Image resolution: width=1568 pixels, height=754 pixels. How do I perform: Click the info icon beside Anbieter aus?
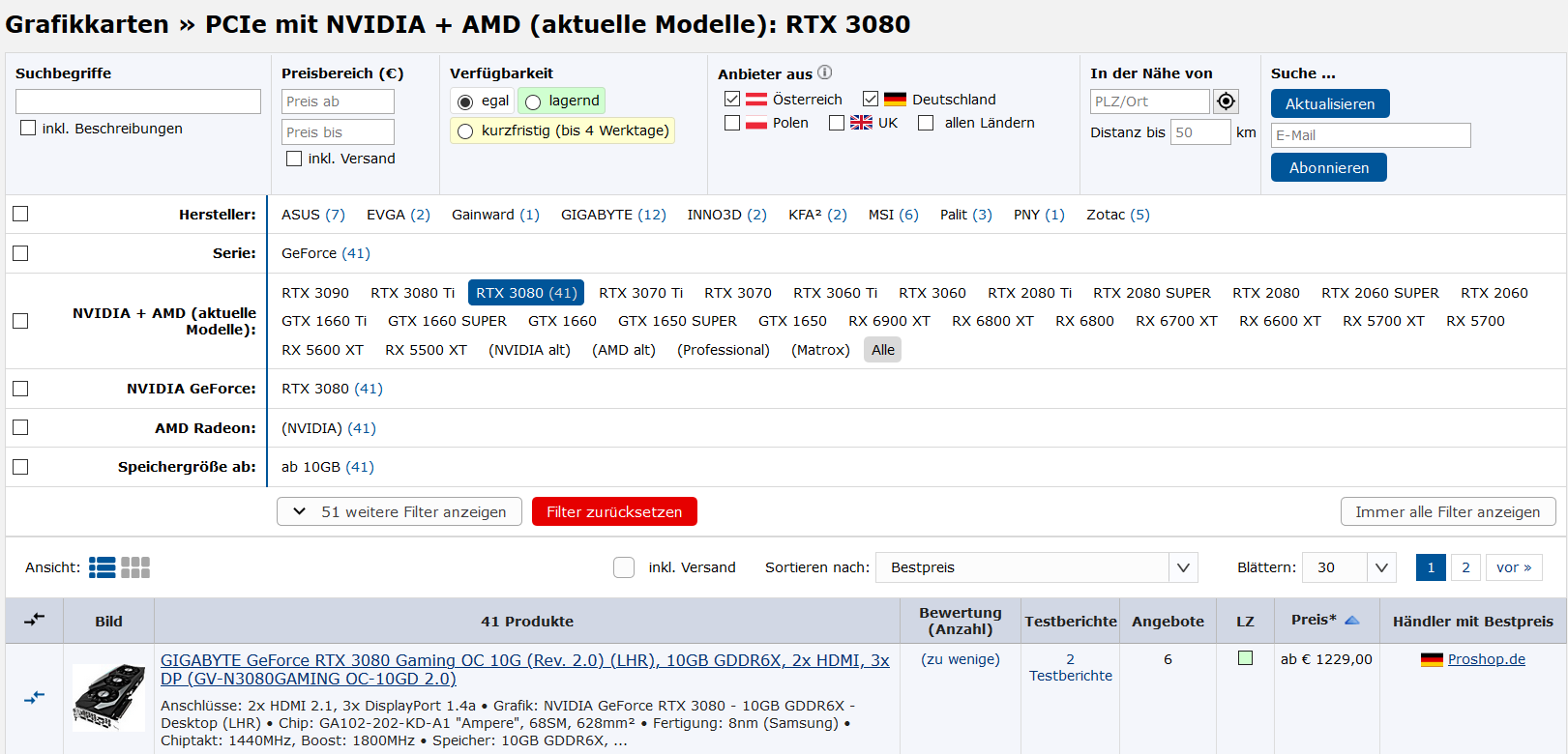point(824,72)
